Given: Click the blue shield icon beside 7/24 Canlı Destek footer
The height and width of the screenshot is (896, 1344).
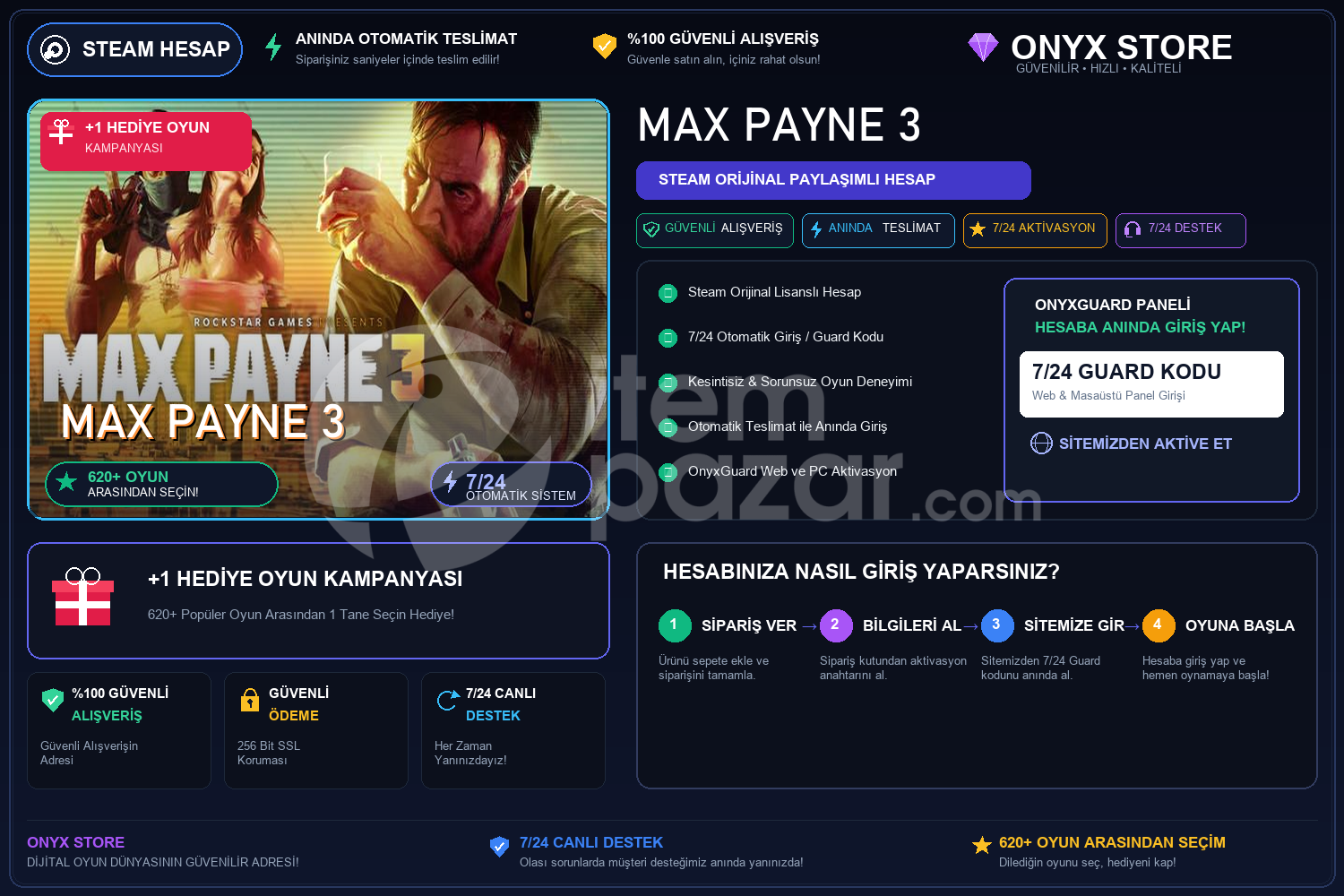Looking at the screenshot, I should (500, 846).
